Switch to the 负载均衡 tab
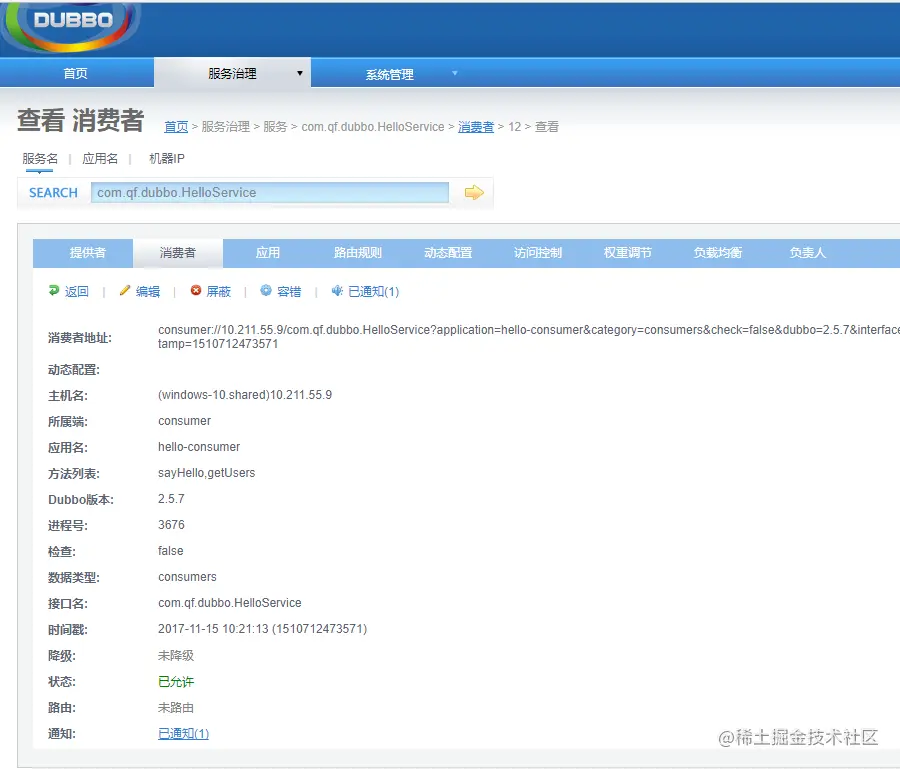 717,253
